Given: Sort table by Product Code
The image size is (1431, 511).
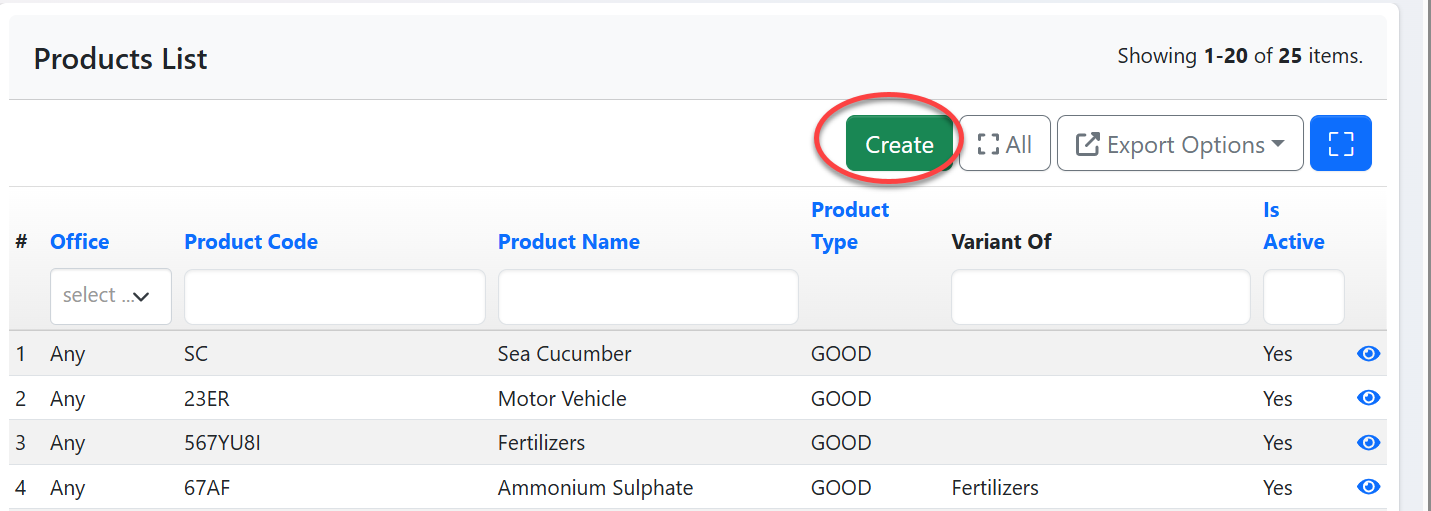Looking at the screenshot, I should pos(251,242).
